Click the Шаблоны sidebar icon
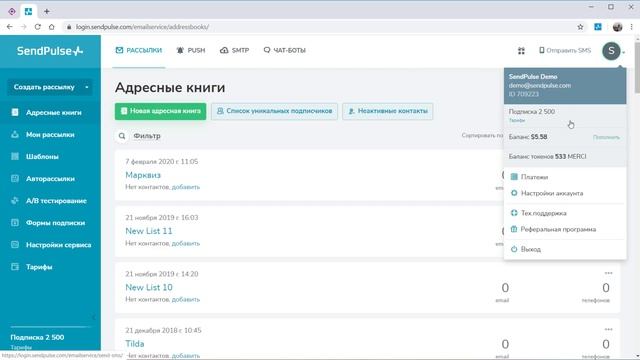640x360 pixels. click(x=15, y=156)
